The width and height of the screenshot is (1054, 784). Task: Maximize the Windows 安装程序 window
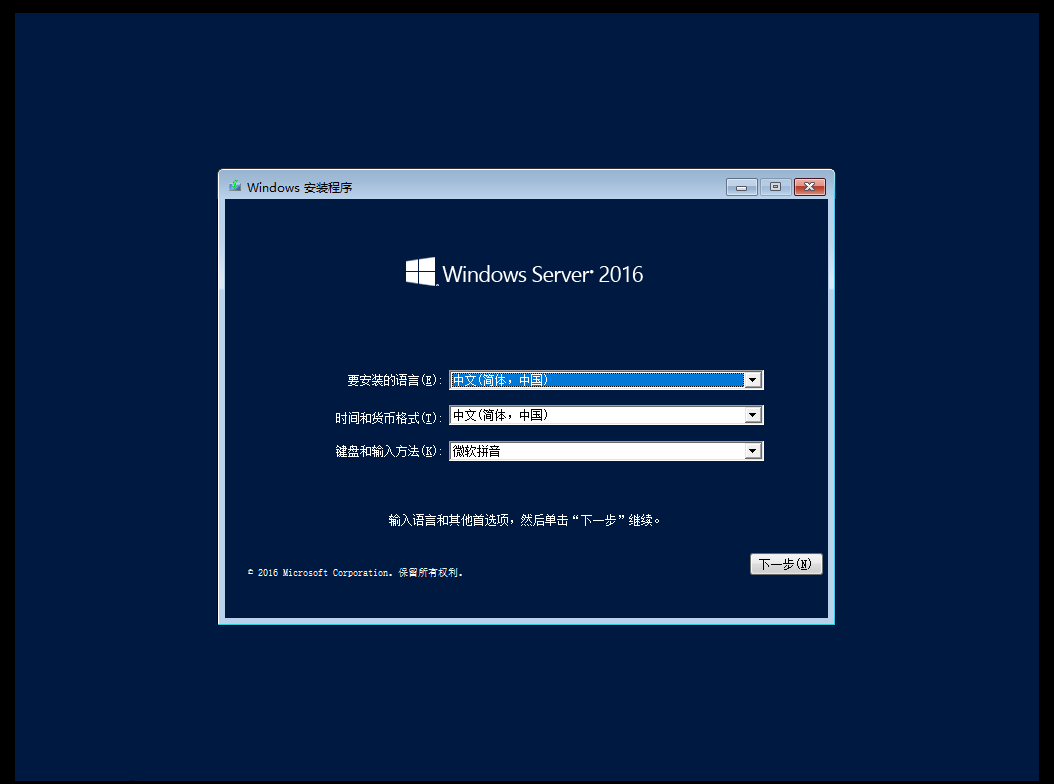pos(775,187)
